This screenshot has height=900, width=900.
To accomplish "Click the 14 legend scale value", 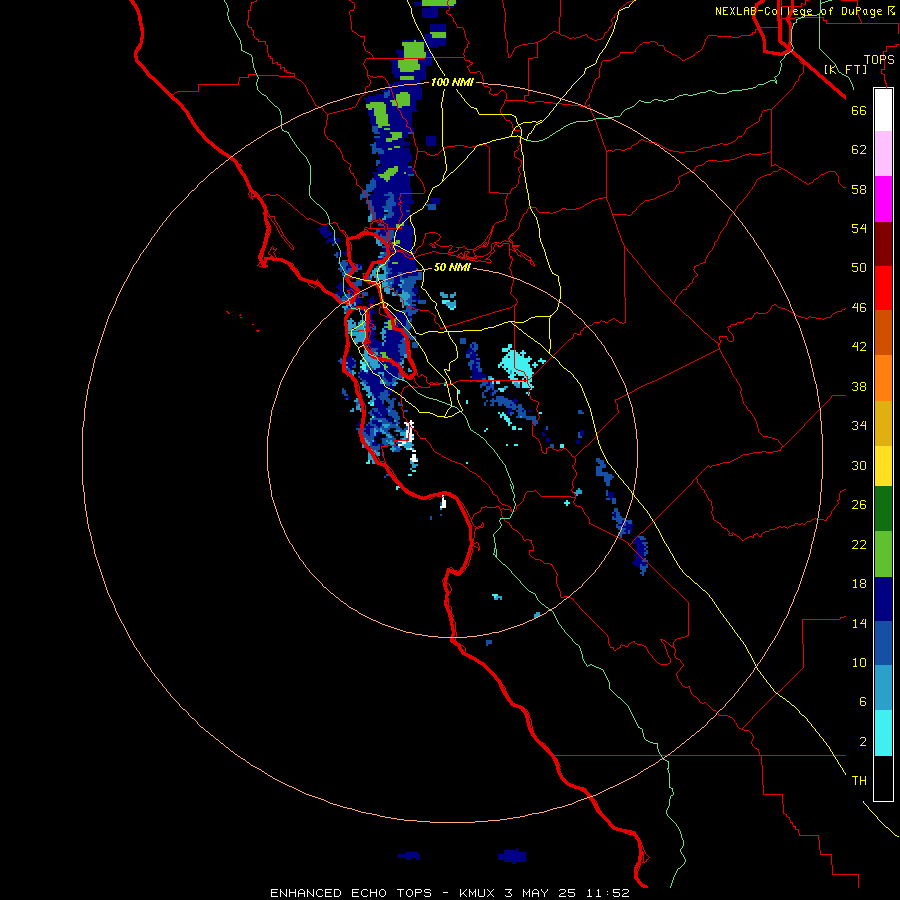I will click(859, 623).
